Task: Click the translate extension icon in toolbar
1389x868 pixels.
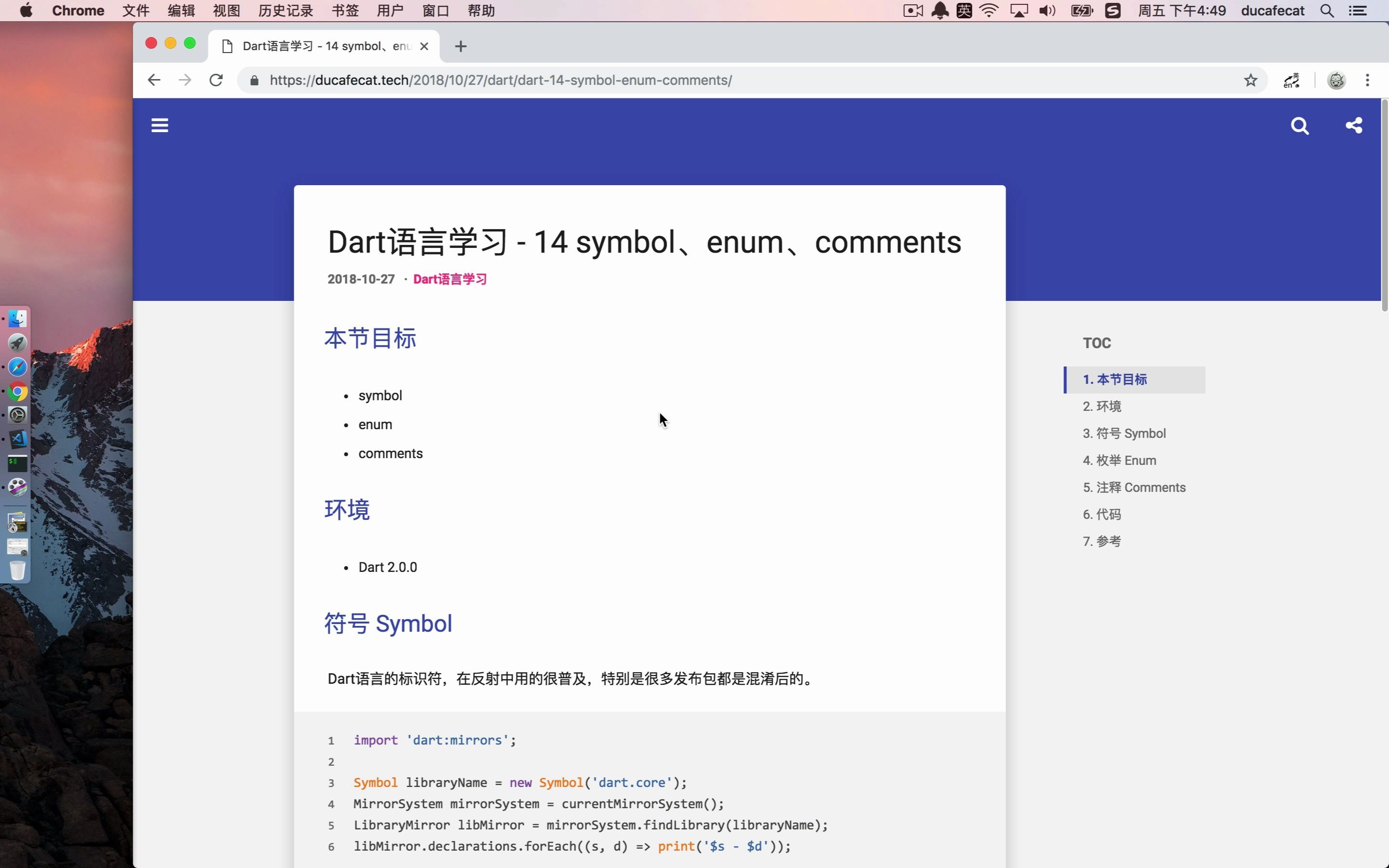Action: 1292,81
